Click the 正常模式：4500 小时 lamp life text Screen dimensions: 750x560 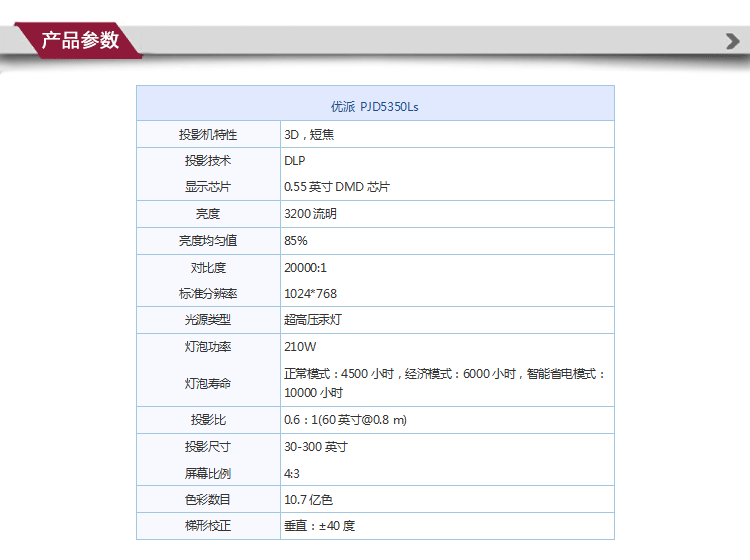coord(339,373)
